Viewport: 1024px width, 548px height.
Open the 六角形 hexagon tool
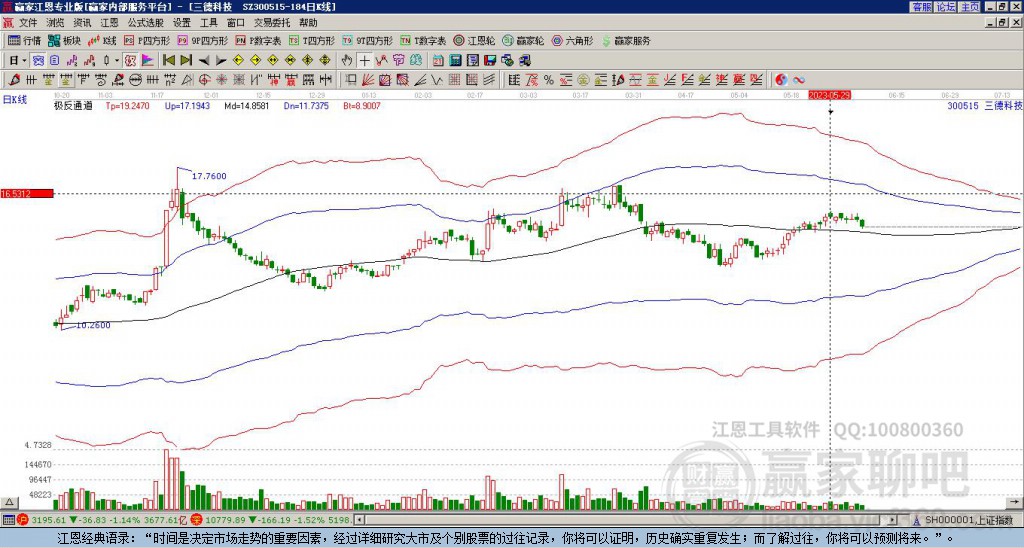coord(573,40)
